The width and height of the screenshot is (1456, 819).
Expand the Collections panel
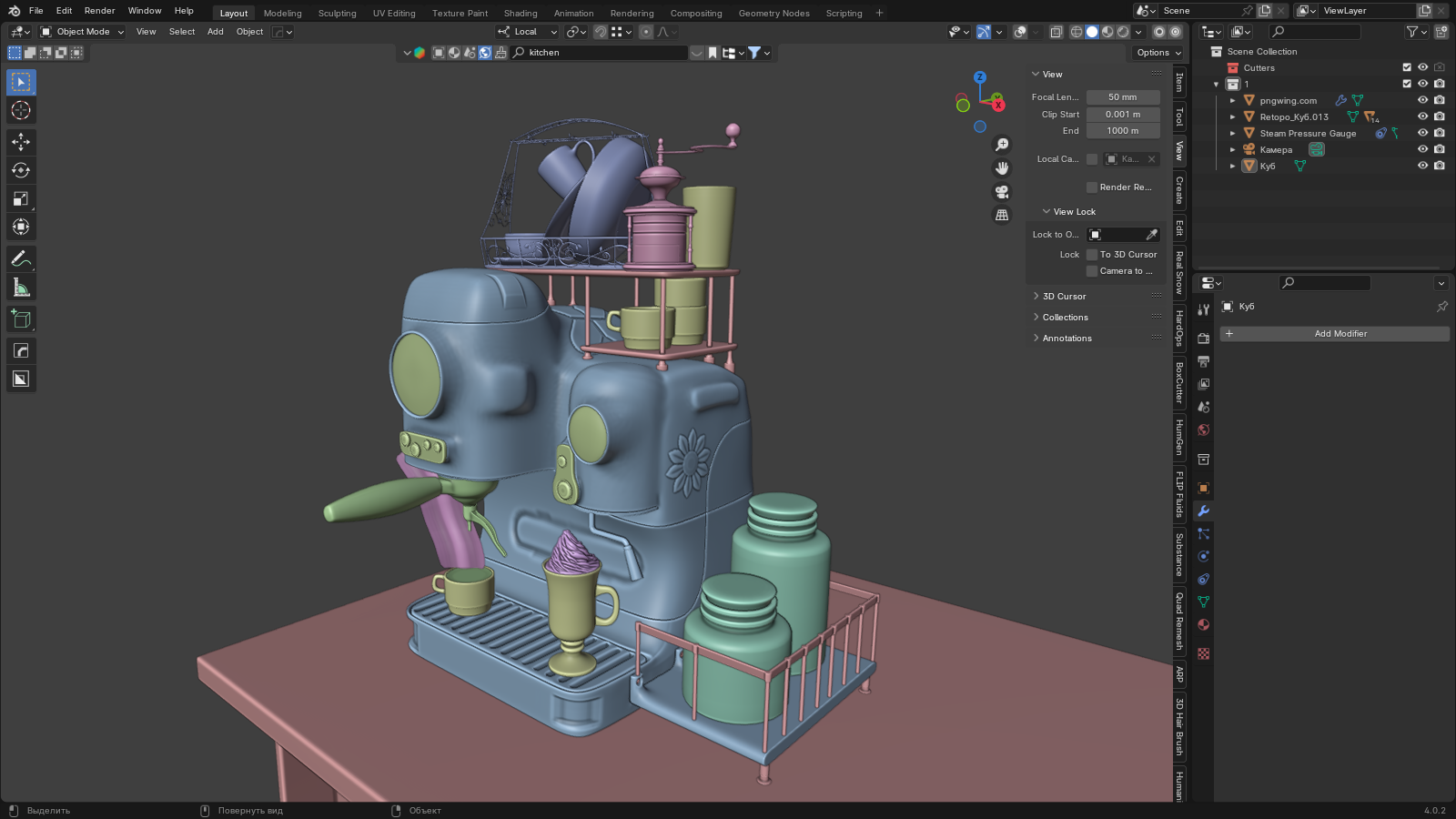[x=1065, y=318]
